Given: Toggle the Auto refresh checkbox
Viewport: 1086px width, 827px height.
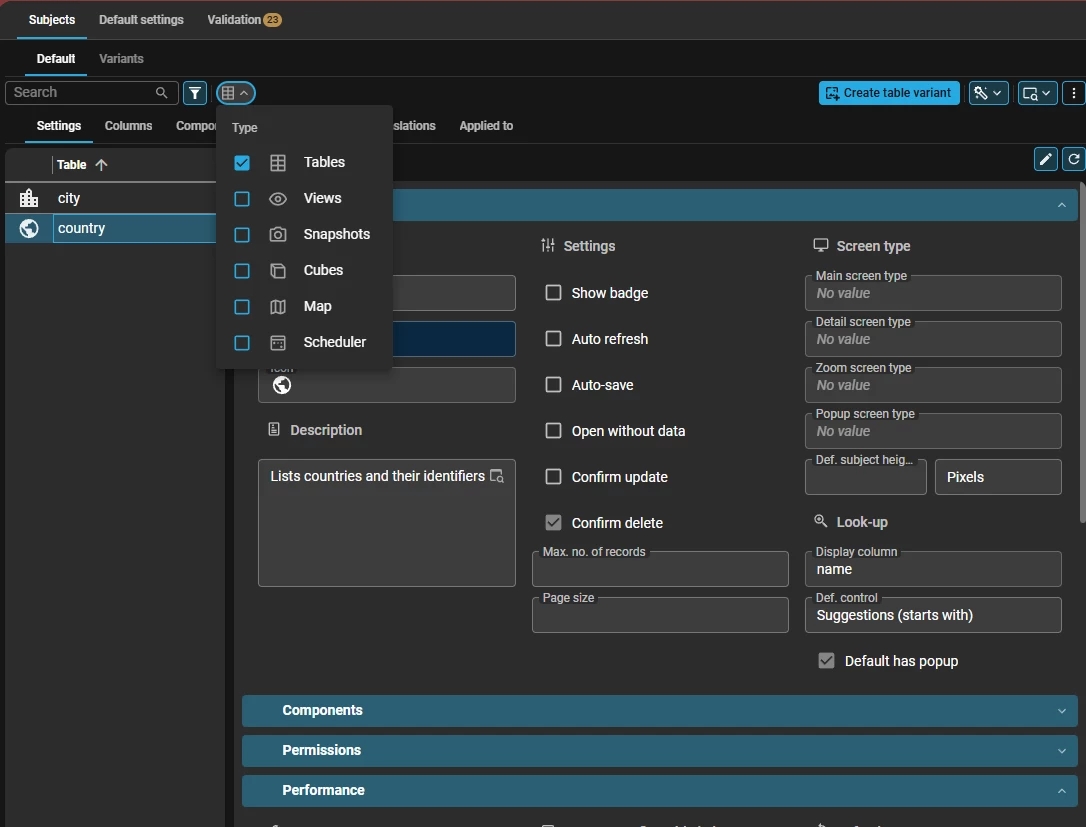Looking at the screenshot, I should (553, 339).
